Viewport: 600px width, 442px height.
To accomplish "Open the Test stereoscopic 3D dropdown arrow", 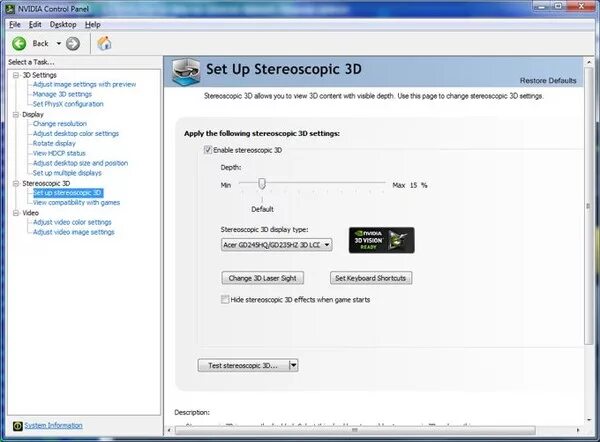I will pyautogui.click(x=293, y=365).
